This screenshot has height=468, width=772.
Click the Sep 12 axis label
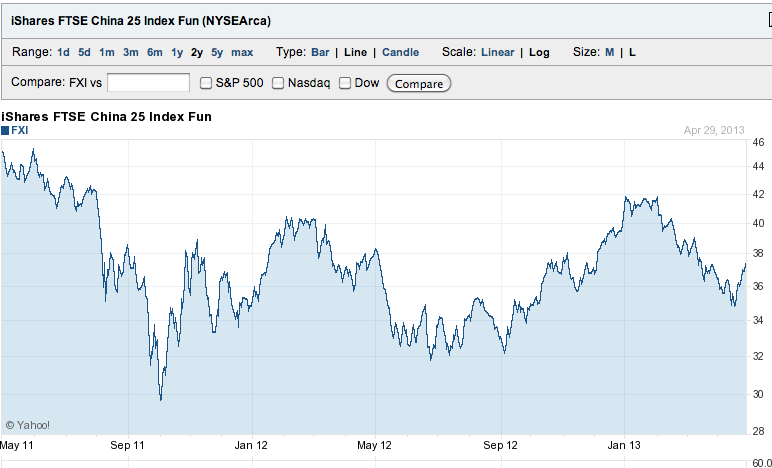click(501, 445)
